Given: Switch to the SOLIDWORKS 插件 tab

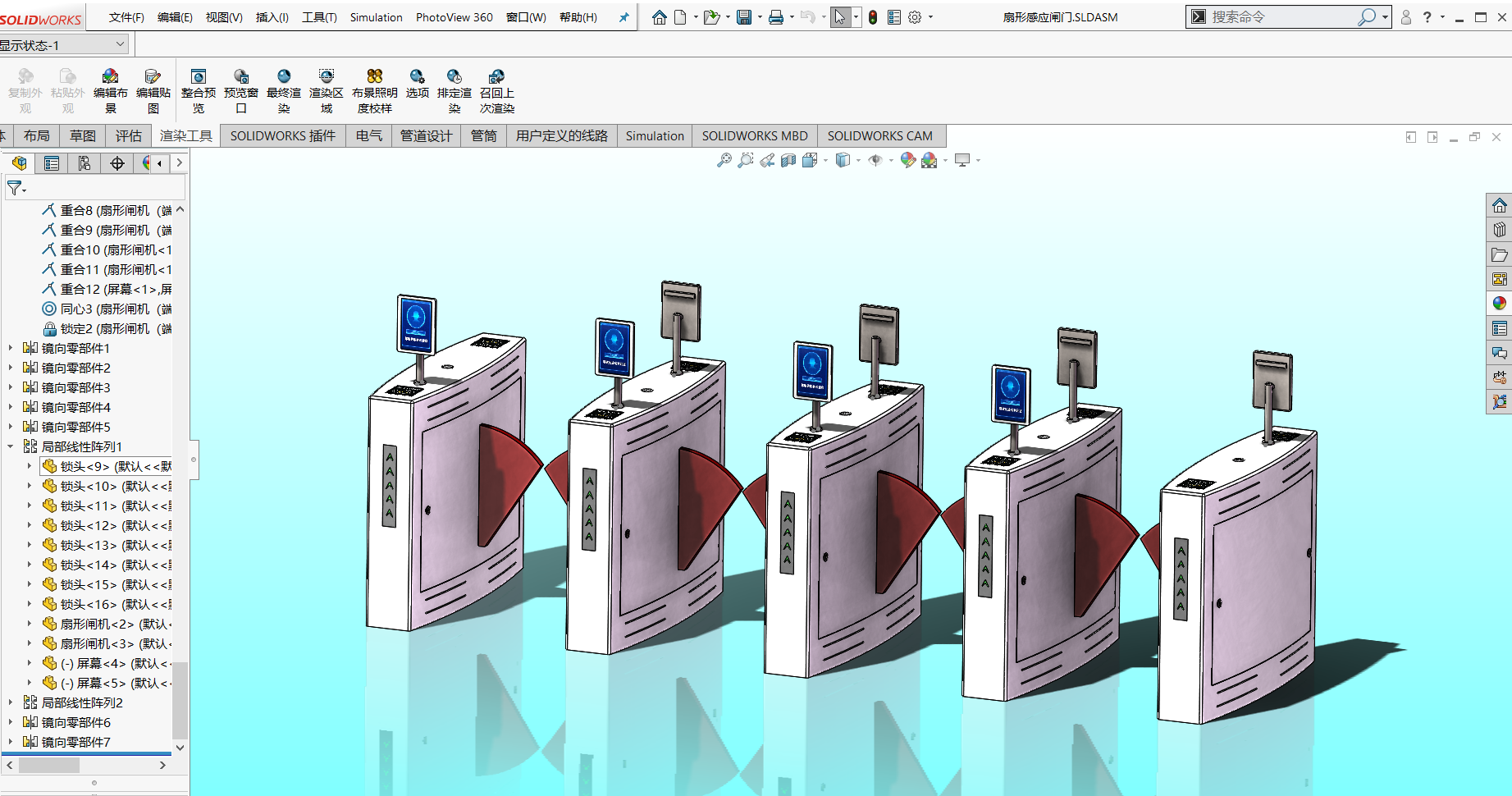Looking at the screenshot, I should tap(283, 135).
